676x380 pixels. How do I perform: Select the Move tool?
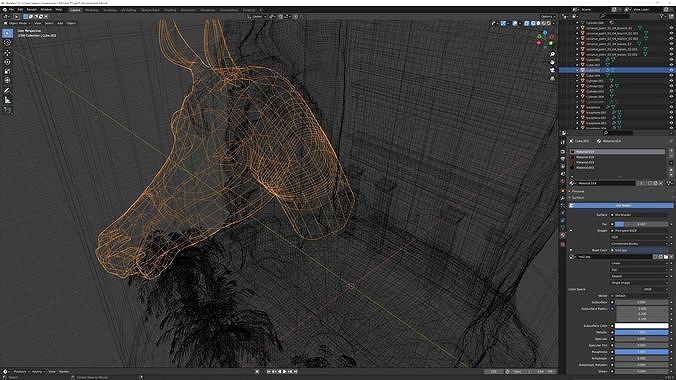click(x=7, y=53)
